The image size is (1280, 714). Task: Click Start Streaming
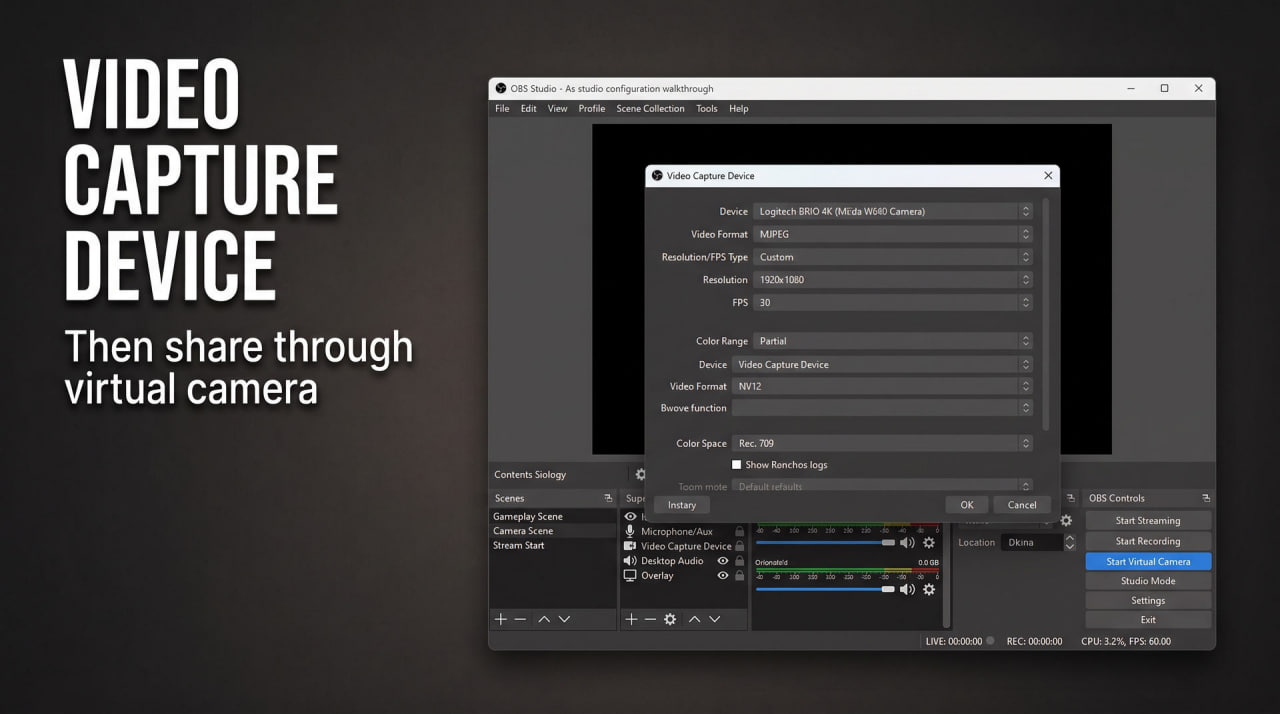(1148, 521)
